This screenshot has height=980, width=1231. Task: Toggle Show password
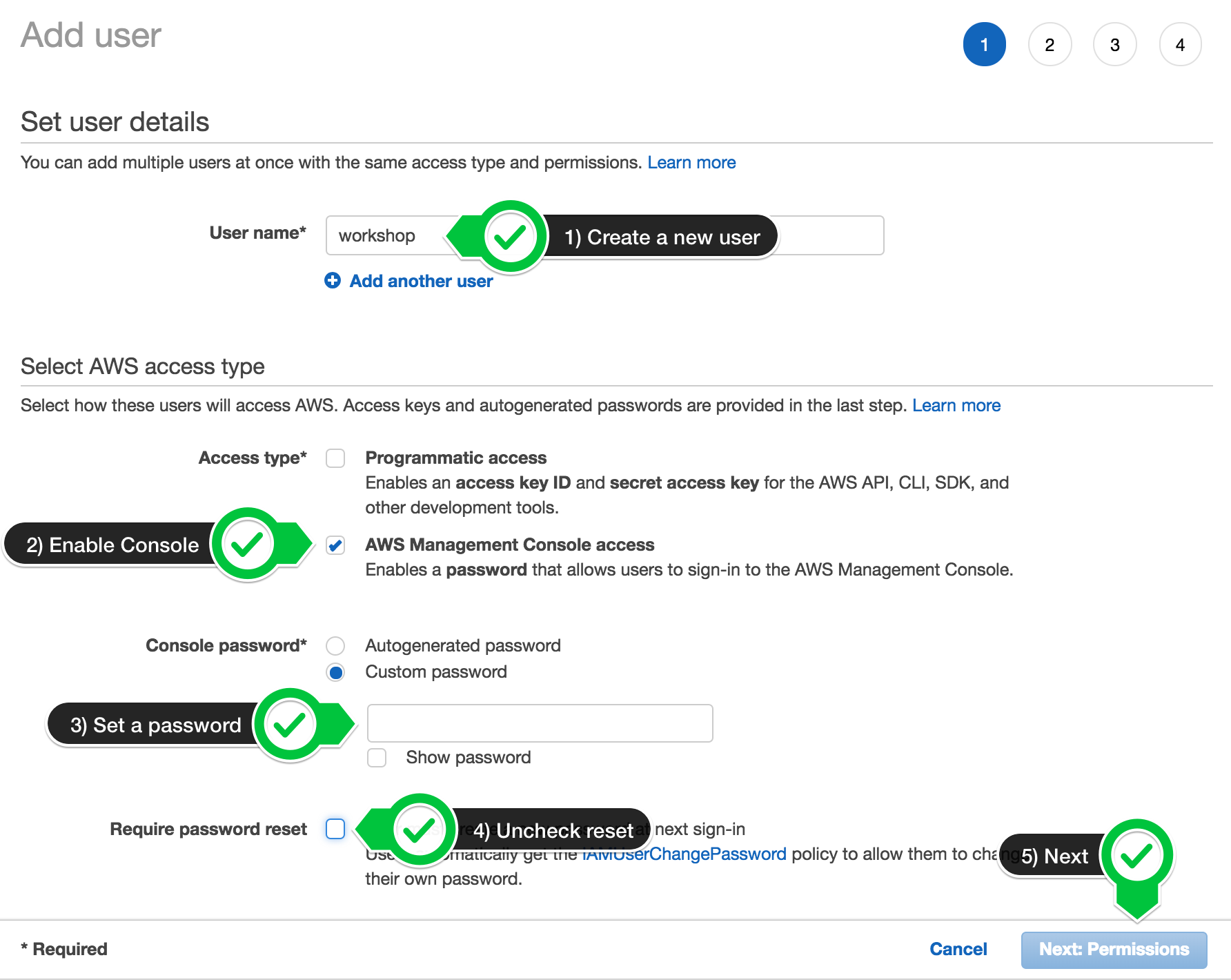(x=377, y=758)
